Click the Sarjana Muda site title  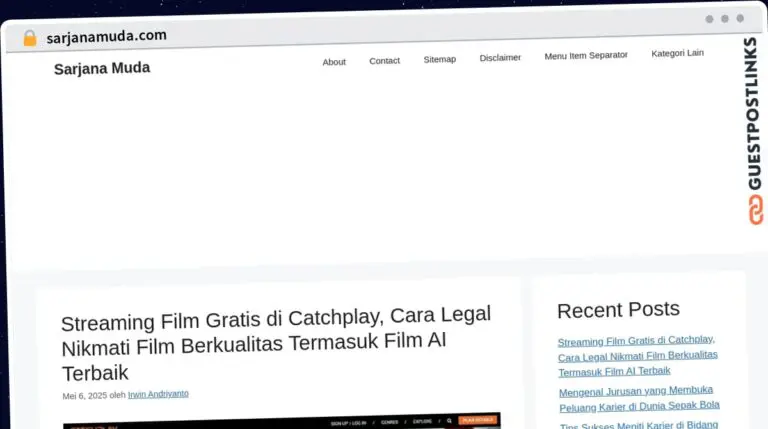[x=102, y=68]
